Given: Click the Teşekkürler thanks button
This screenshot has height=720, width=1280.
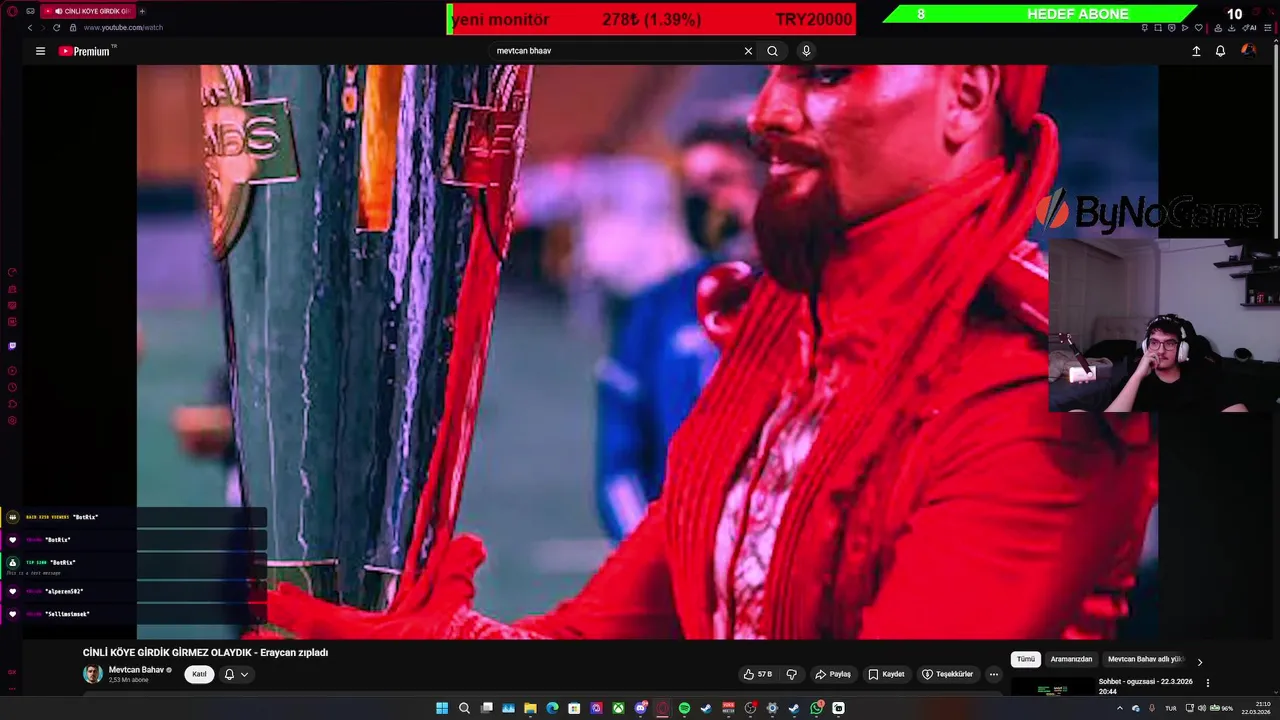Looking at the screenshot, I should tap(947, 674).
